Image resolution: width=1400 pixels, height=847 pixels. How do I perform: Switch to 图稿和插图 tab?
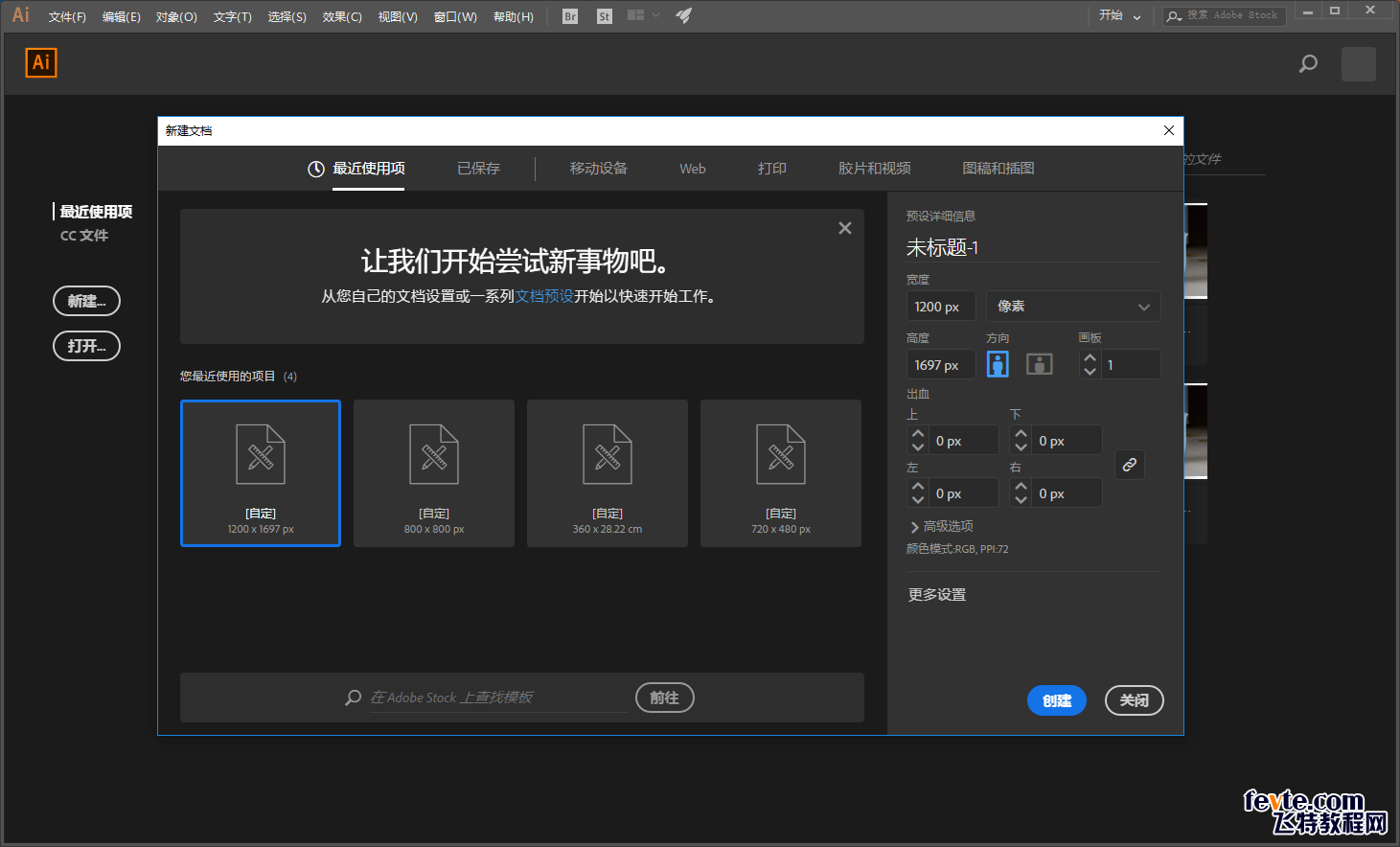tap(998, 169)
